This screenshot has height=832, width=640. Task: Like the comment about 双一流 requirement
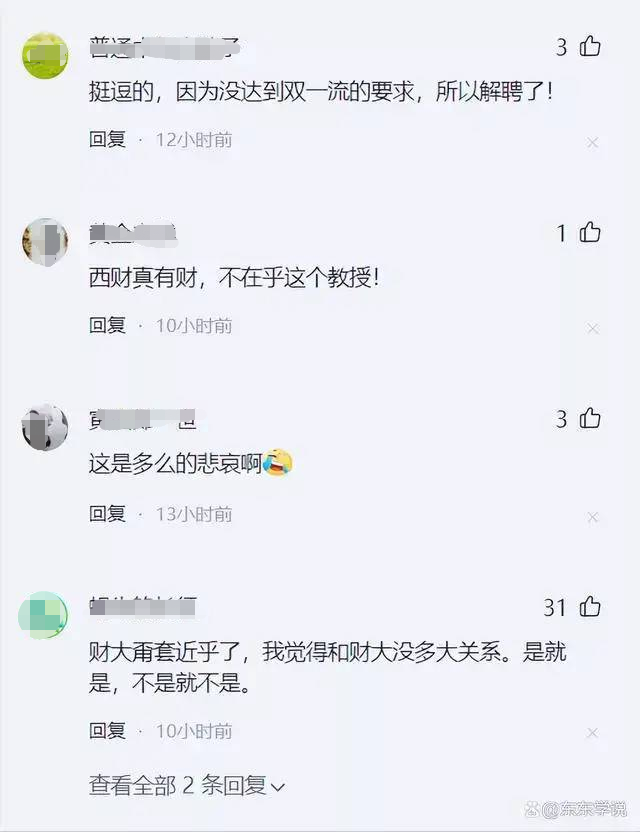tap(590, 46)
